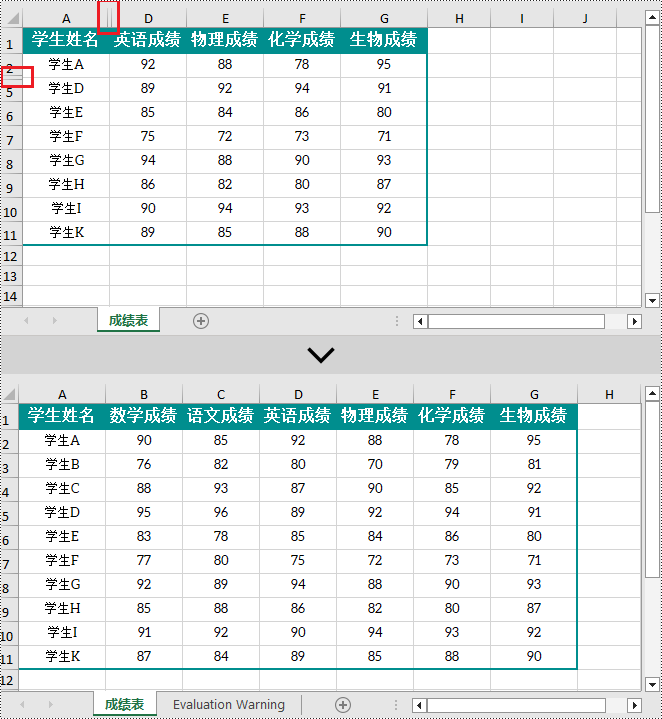Image resolution: width=662 pixels, height=719 pixels.
Task: Select 学生I's 数学成绩 cell in bottom table
Action: point(144,632)
